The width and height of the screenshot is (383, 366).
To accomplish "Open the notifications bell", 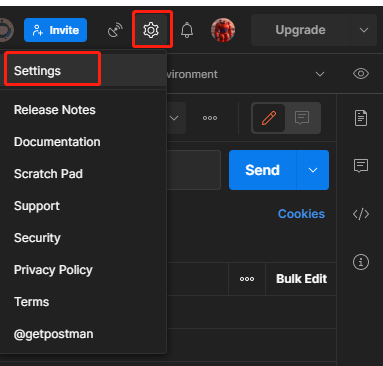I will (187, 30).
